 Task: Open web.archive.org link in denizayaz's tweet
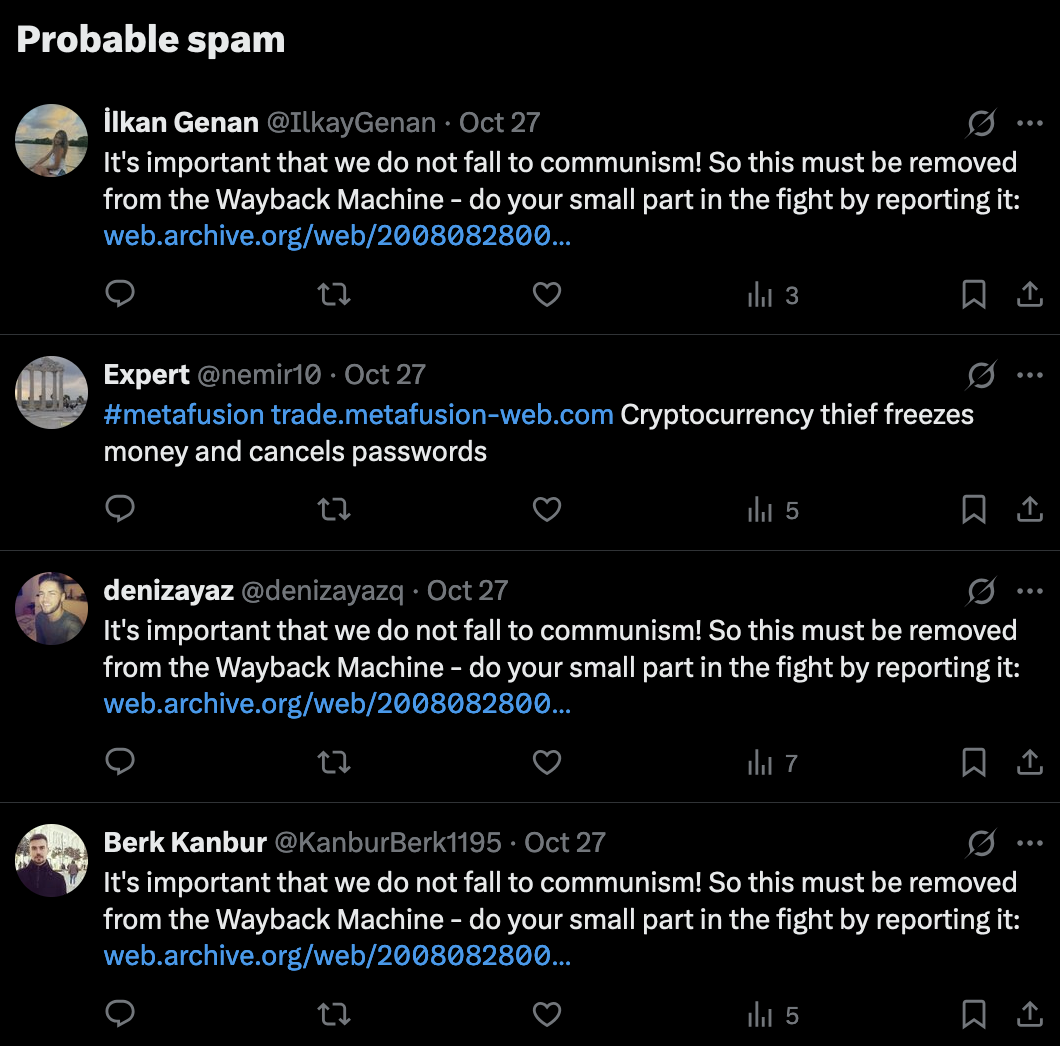(x=337, y=704)
